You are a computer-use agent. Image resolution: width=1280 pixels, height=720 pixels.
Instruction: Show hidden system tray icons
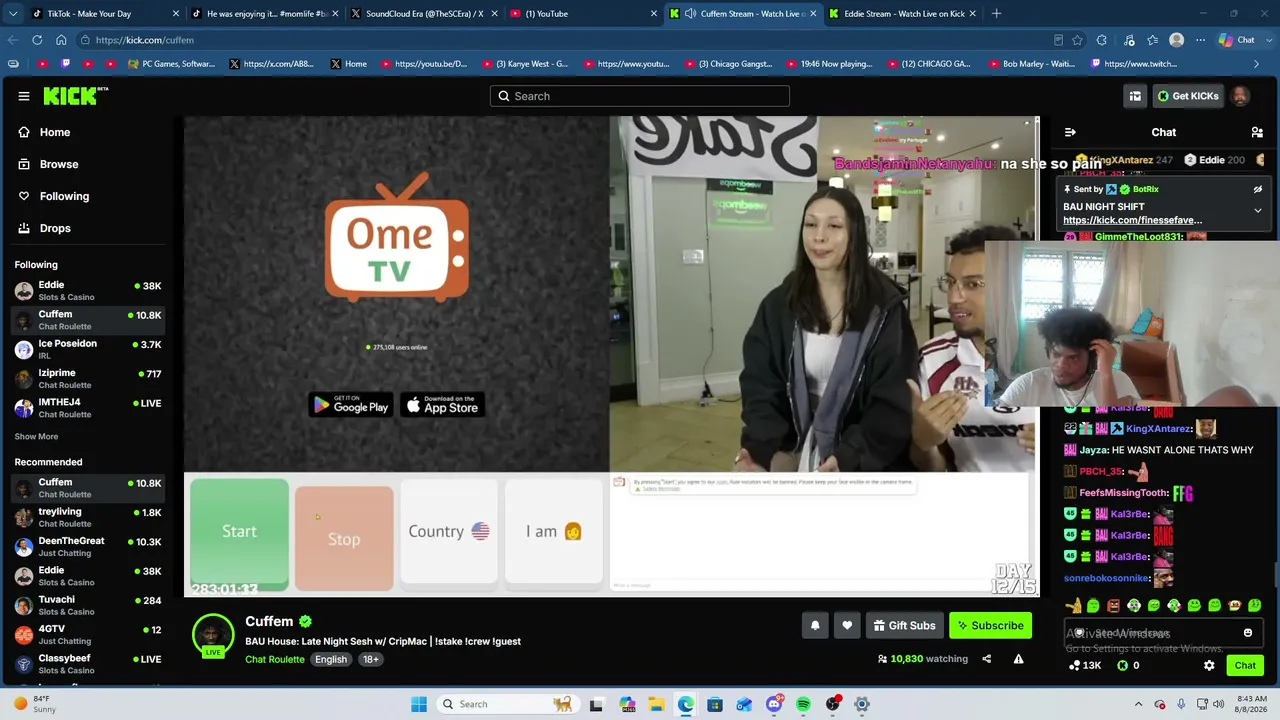tap(1138, 704)
